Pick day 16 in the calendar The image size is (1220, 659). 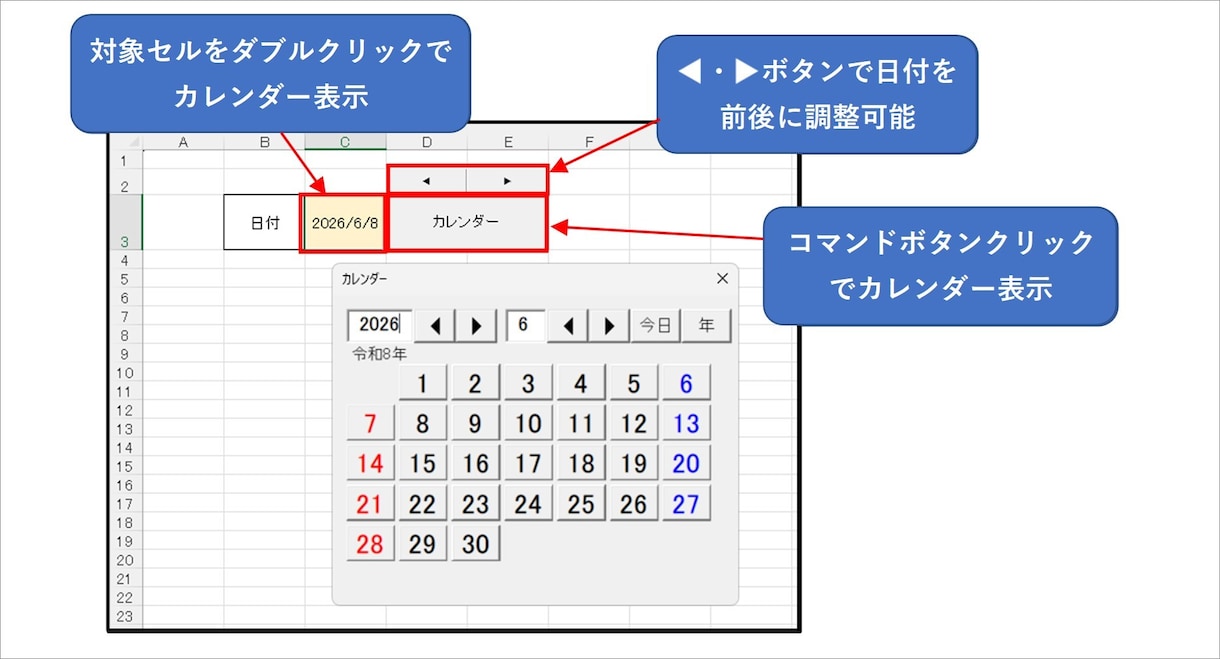click(476, 463)
